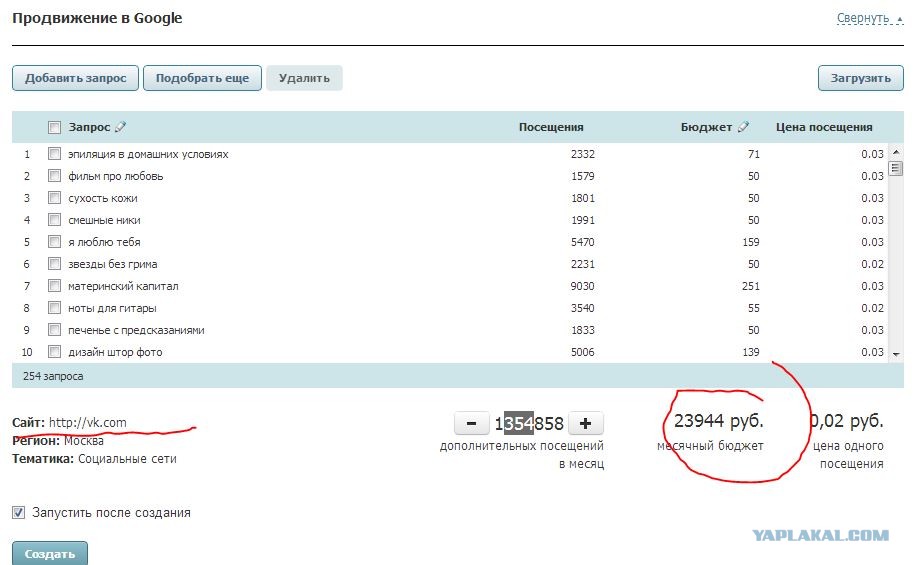Click the Подобрать еще button
The width and height of the screenshot is (915, 565).
coord(202,78)
